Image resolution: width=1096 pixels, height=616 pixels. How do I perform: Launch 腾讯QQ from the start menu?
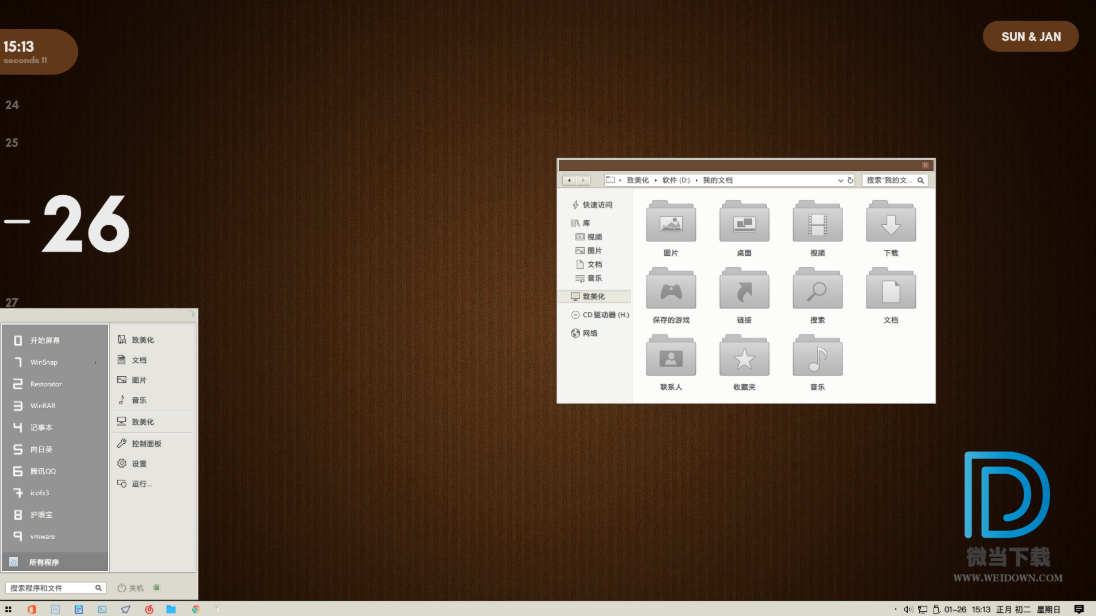point(55,471)
